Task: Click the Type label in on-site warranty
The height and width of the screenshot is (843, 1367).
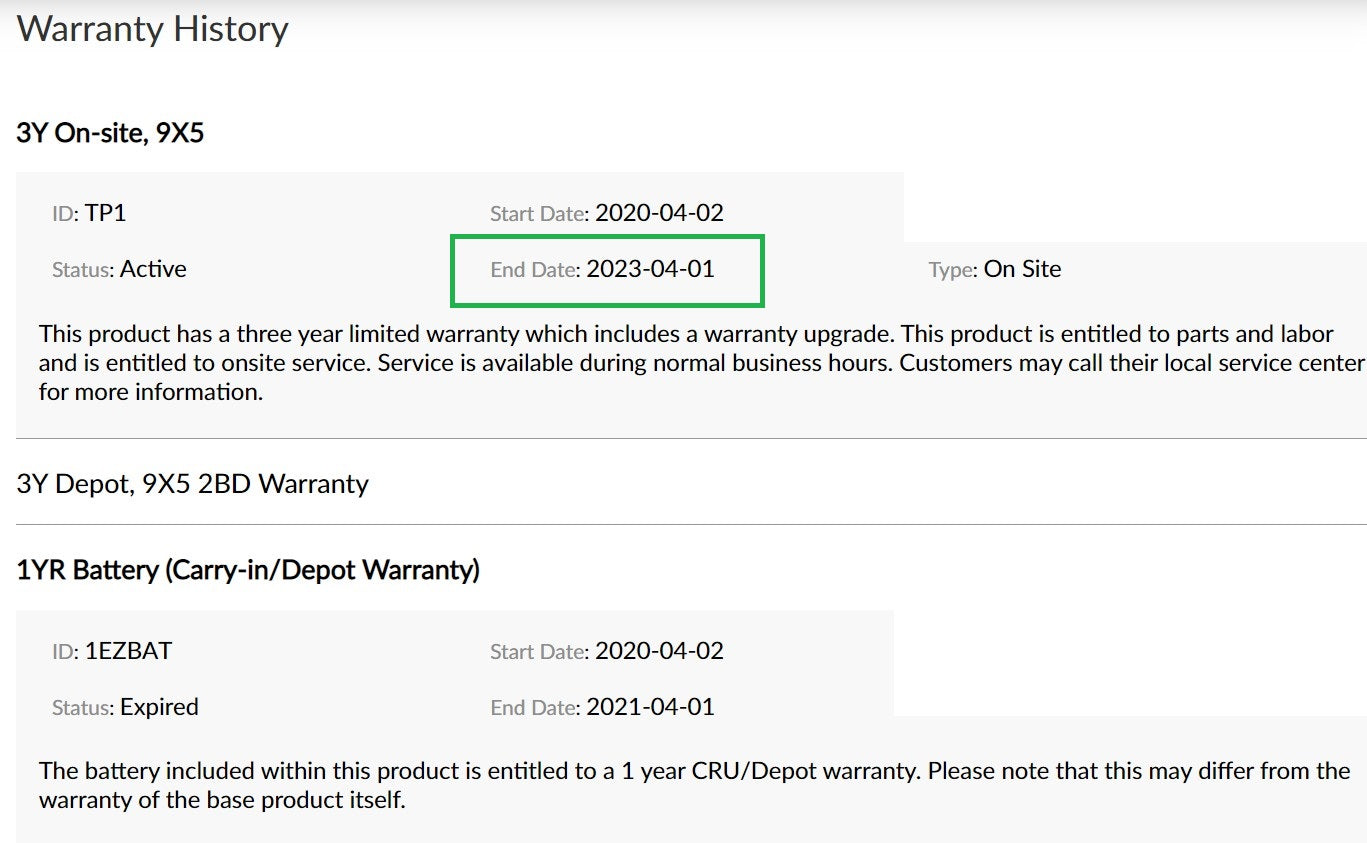Action: [953, 270]
